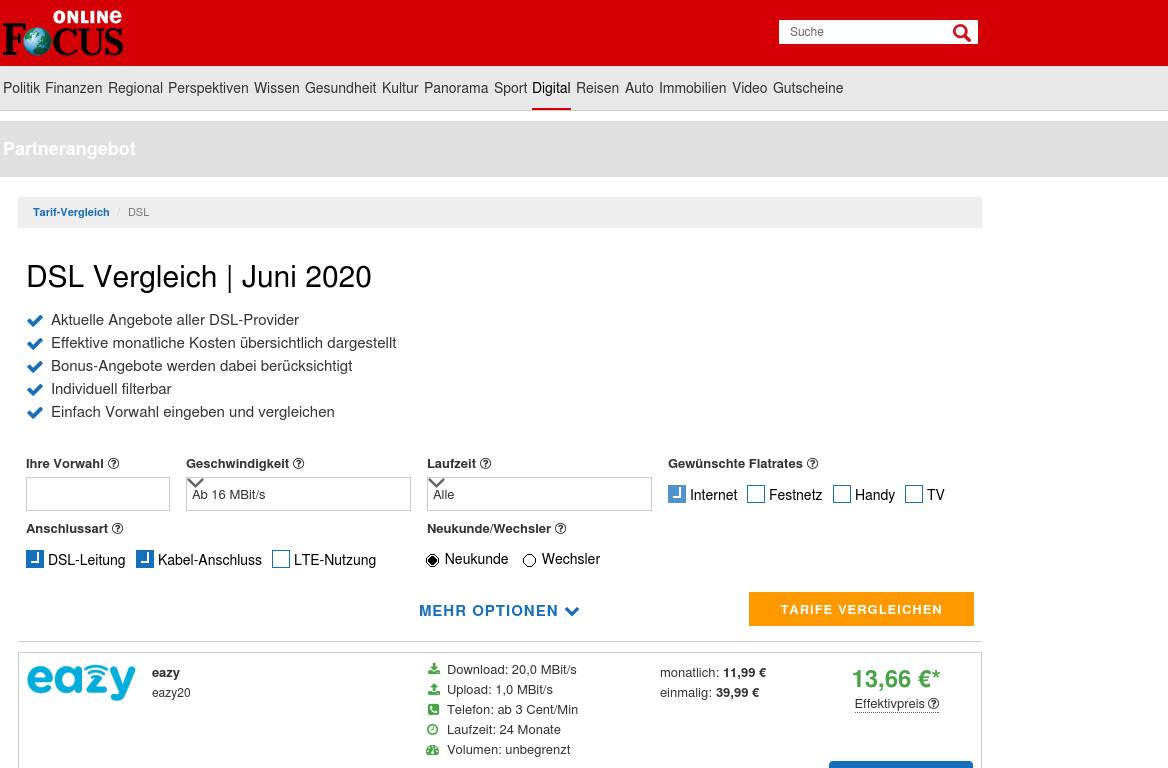Click help icon beside Laufzeit label

[485, 464]
